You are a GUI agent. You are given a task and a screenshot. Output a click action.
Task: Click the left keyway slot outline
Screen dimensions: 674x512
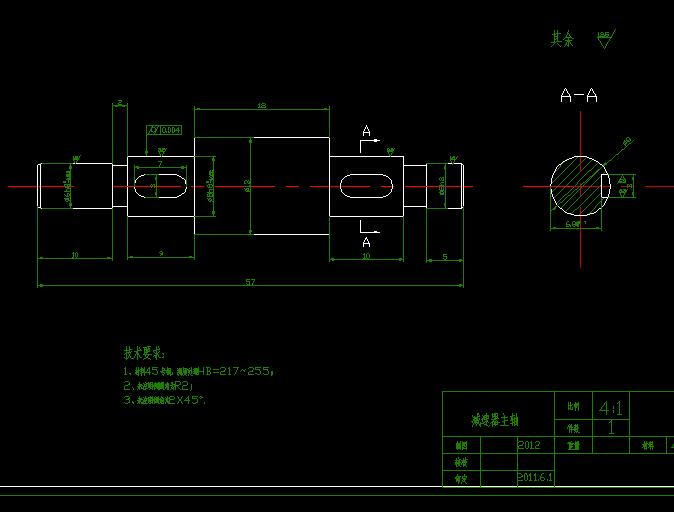point(160,186)
